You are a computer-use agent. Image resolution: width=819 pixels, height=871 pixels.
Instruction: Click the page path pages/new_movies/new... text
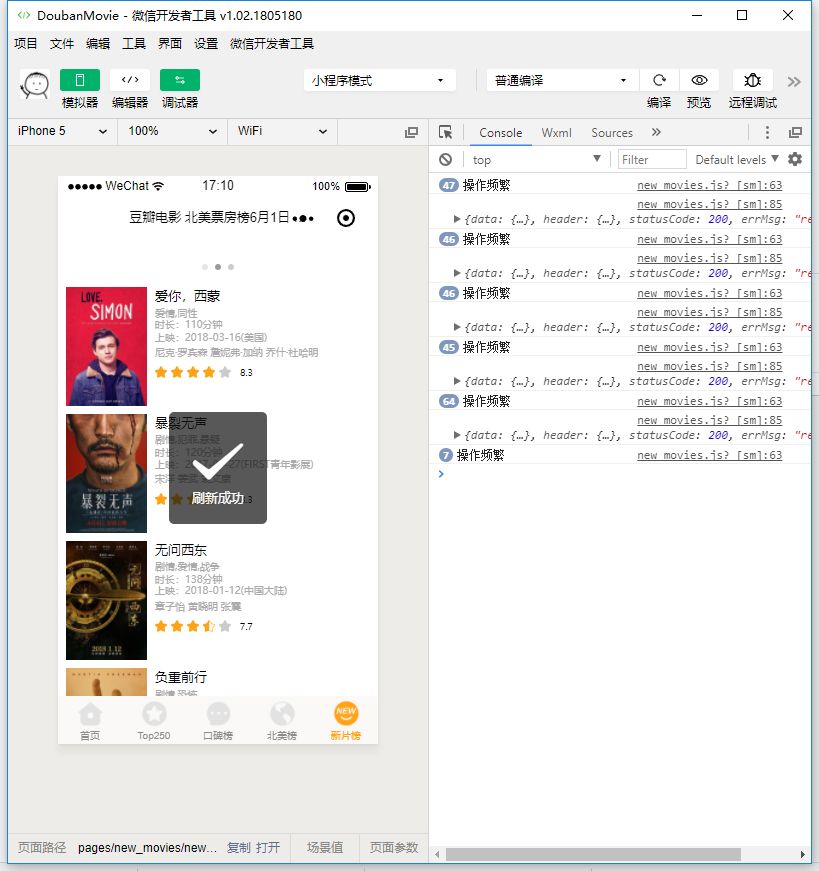point(147,848)
